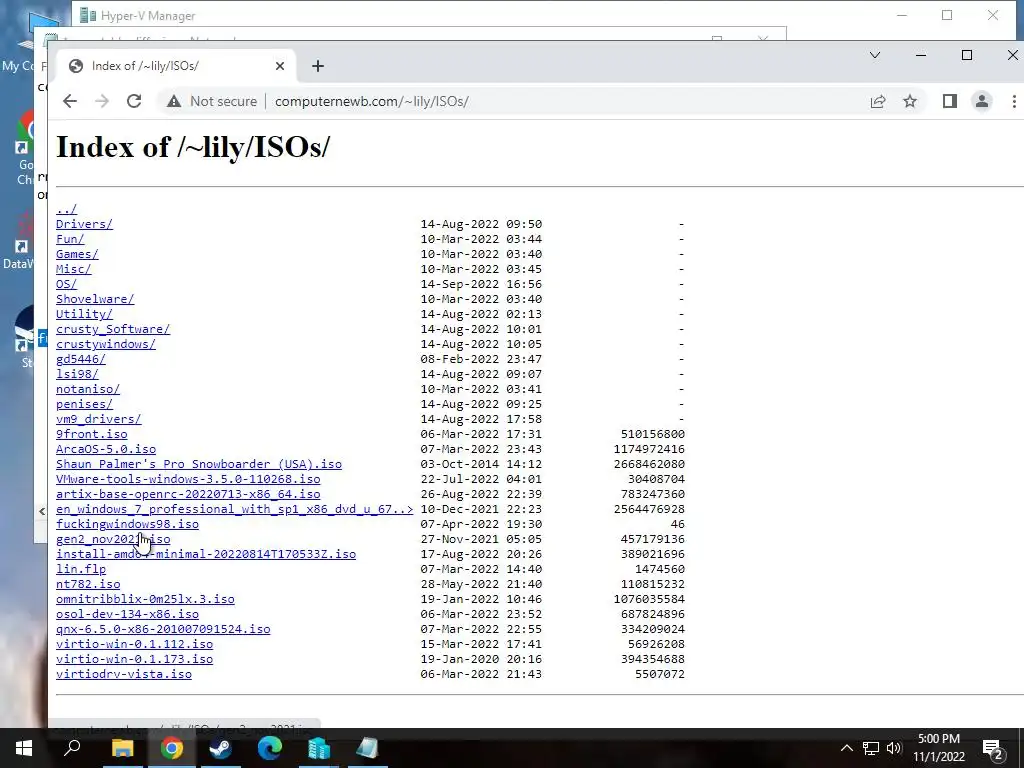Open the Misc/ directory link
Screen dimensions: 1024x768
(x=74, y=269)
